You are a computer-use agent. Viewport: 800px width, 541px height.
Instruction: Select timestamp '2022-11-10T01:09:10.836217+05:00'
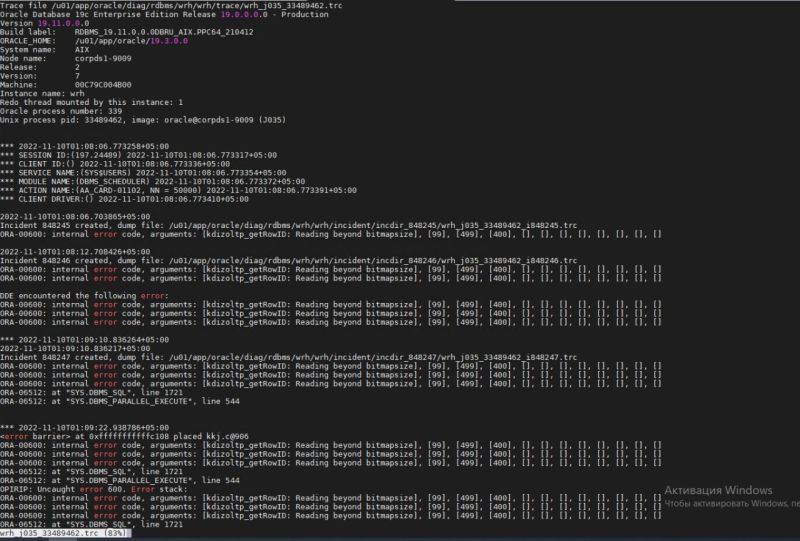(75, 349)
